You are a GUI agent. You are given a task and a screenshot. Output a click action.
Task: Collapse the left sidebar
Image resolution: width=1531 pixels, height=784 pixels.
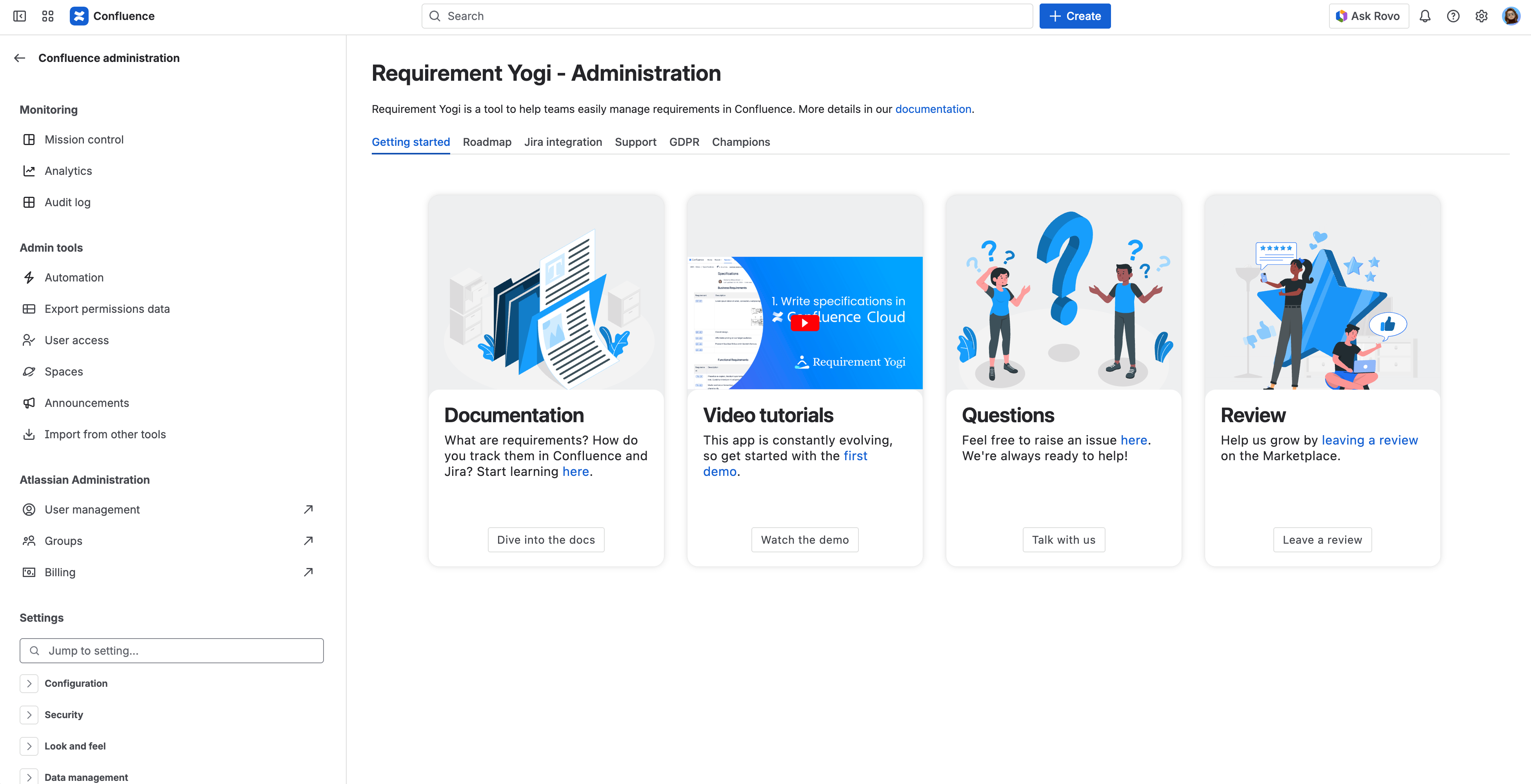[20, 16]
